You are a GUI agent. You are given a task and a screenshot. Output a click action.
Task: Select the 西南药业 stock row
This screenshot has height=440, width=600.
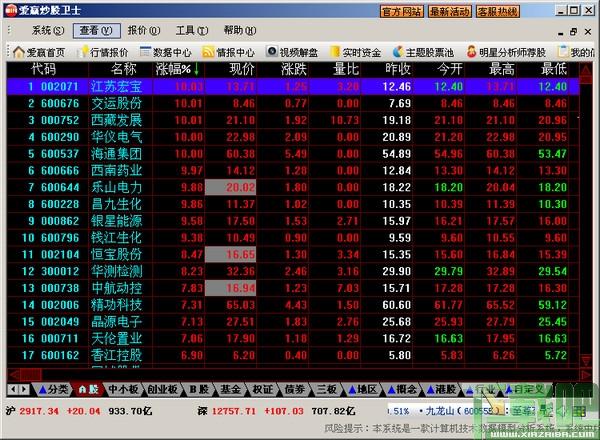coord(293,171)
